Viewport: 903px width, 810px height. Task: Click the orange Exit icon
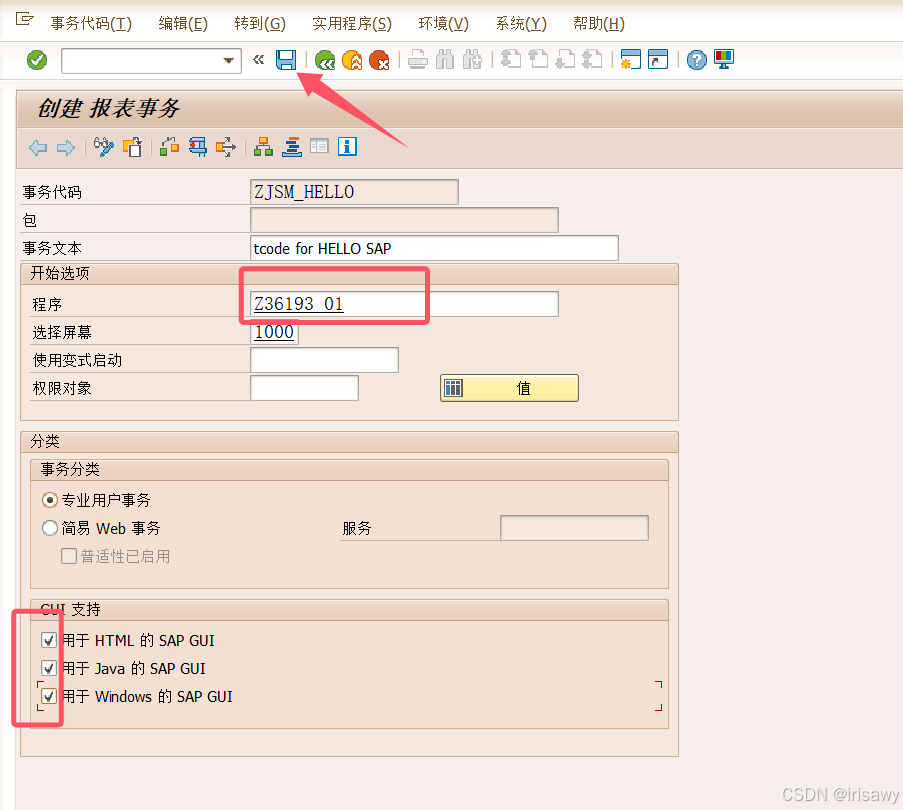(x=352, y=60)
